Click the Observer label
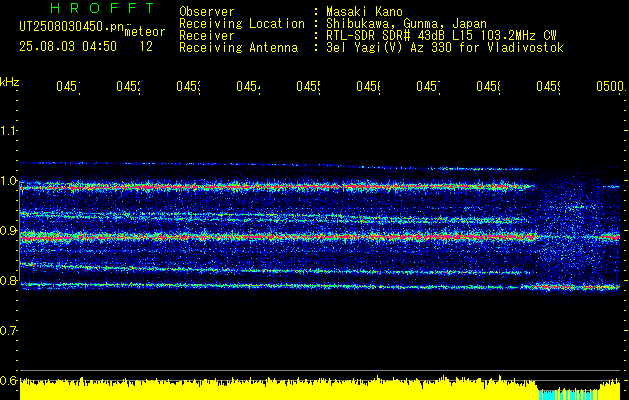The width and height of the screenshot is (629, 400). [207, 11]
